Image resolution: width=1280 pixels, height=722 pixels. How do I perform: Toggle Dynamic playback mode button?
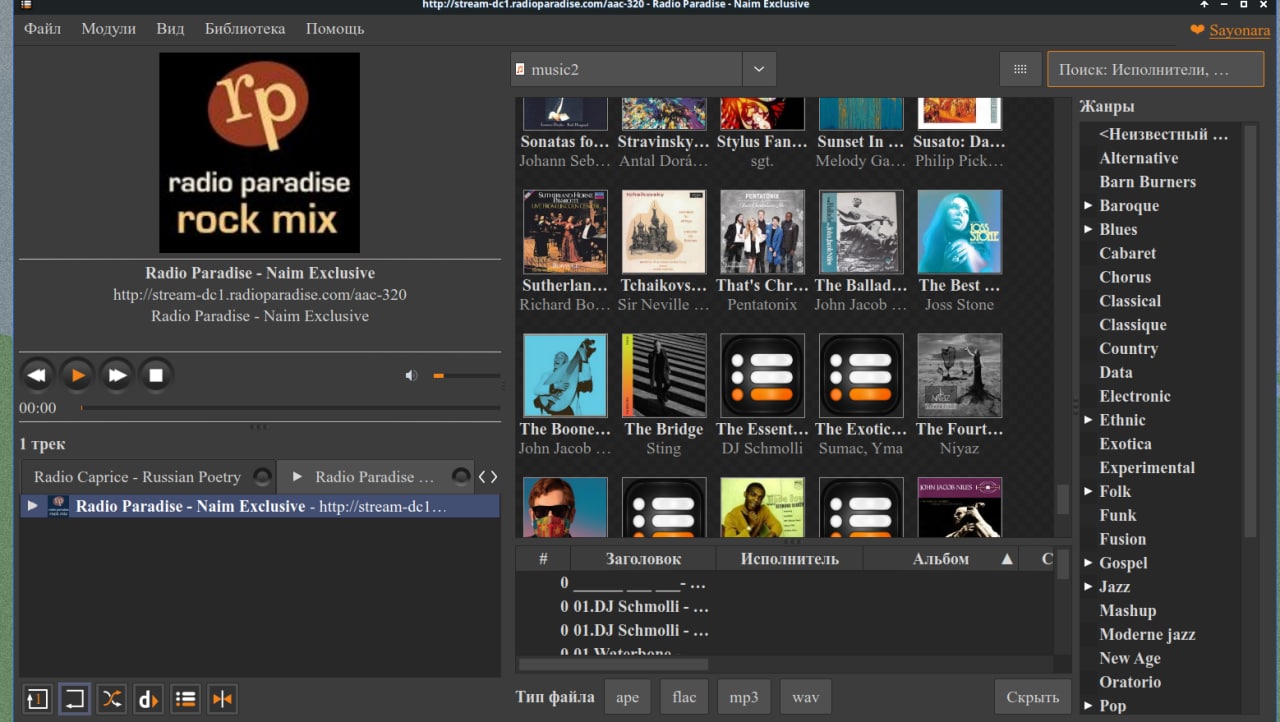pos(148,699)
